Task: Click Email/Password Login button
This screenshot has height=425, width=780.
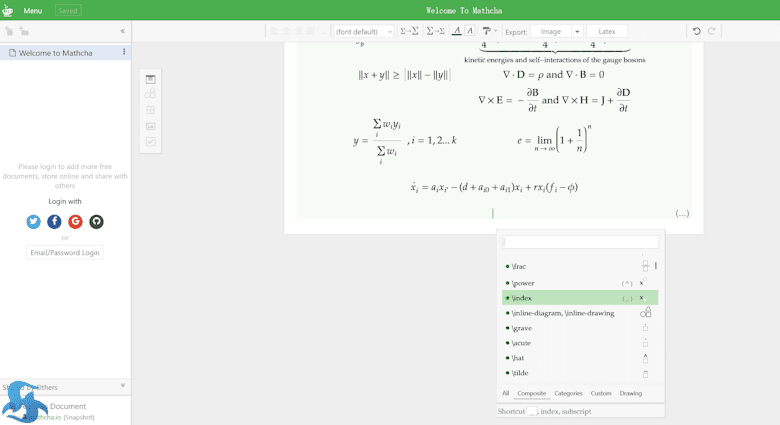Action: coord(65,252)
